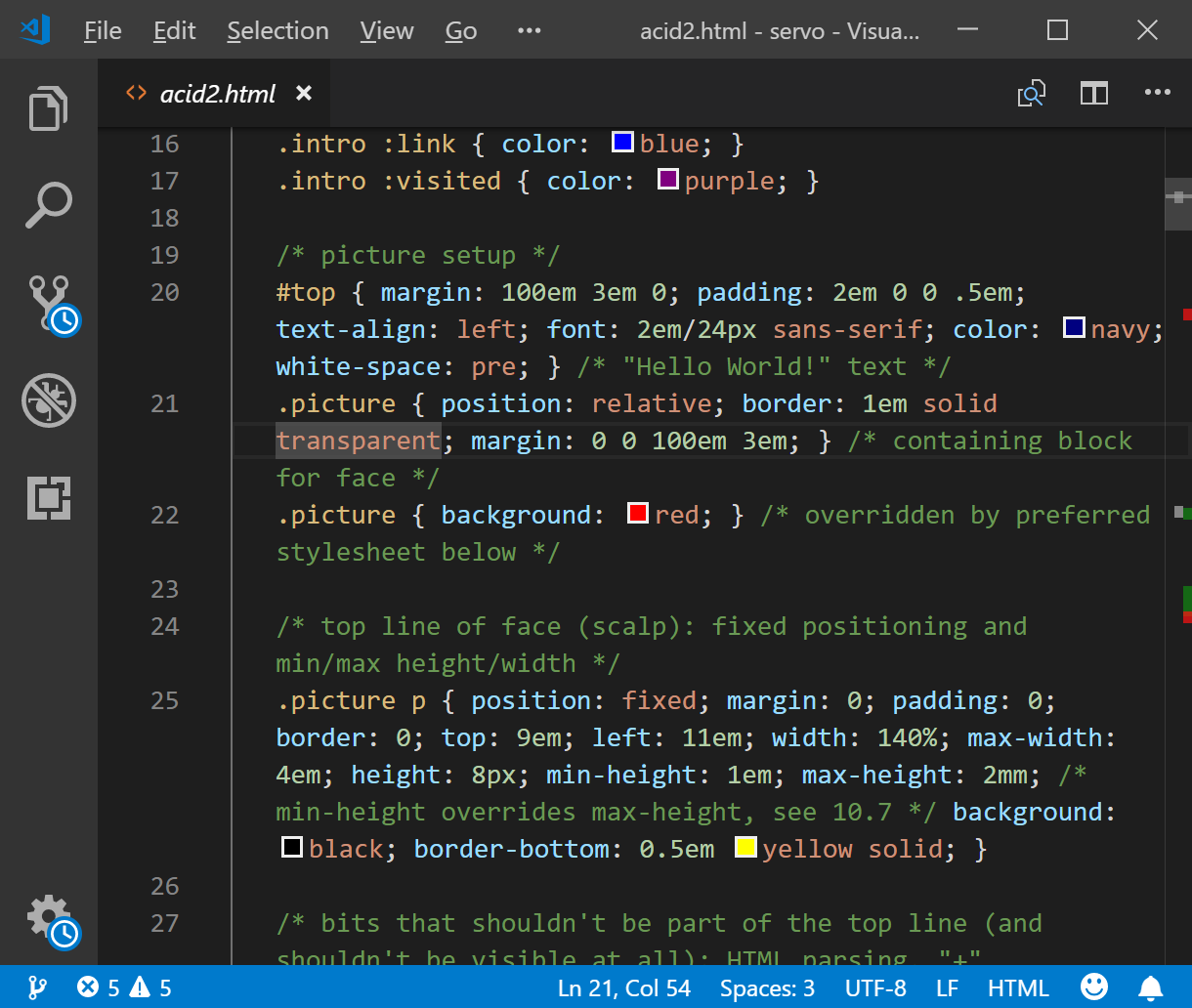Change the HTML language mode indicator

click(x=1017, y=987)
